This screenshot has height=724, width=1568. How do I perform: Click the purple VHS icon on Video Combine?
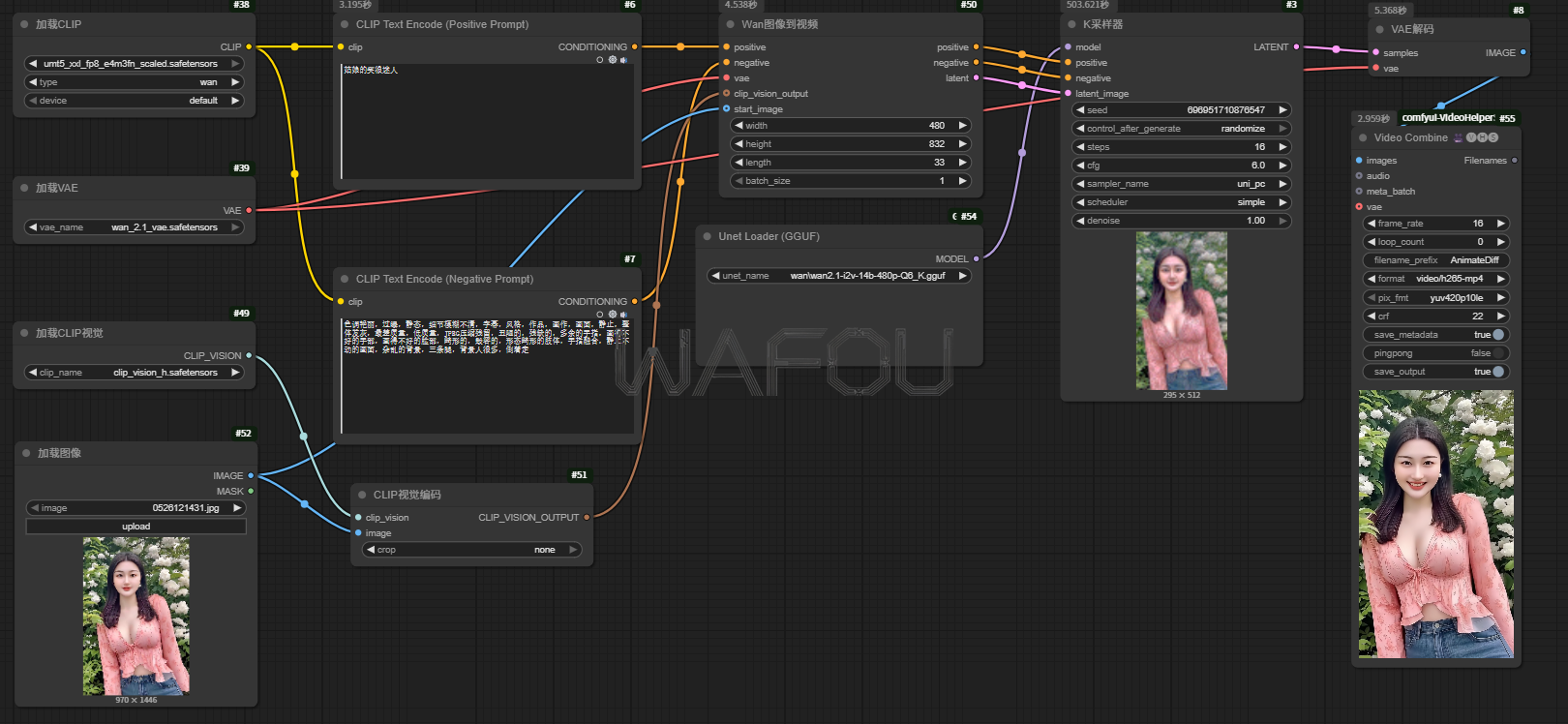[1459, 137]
